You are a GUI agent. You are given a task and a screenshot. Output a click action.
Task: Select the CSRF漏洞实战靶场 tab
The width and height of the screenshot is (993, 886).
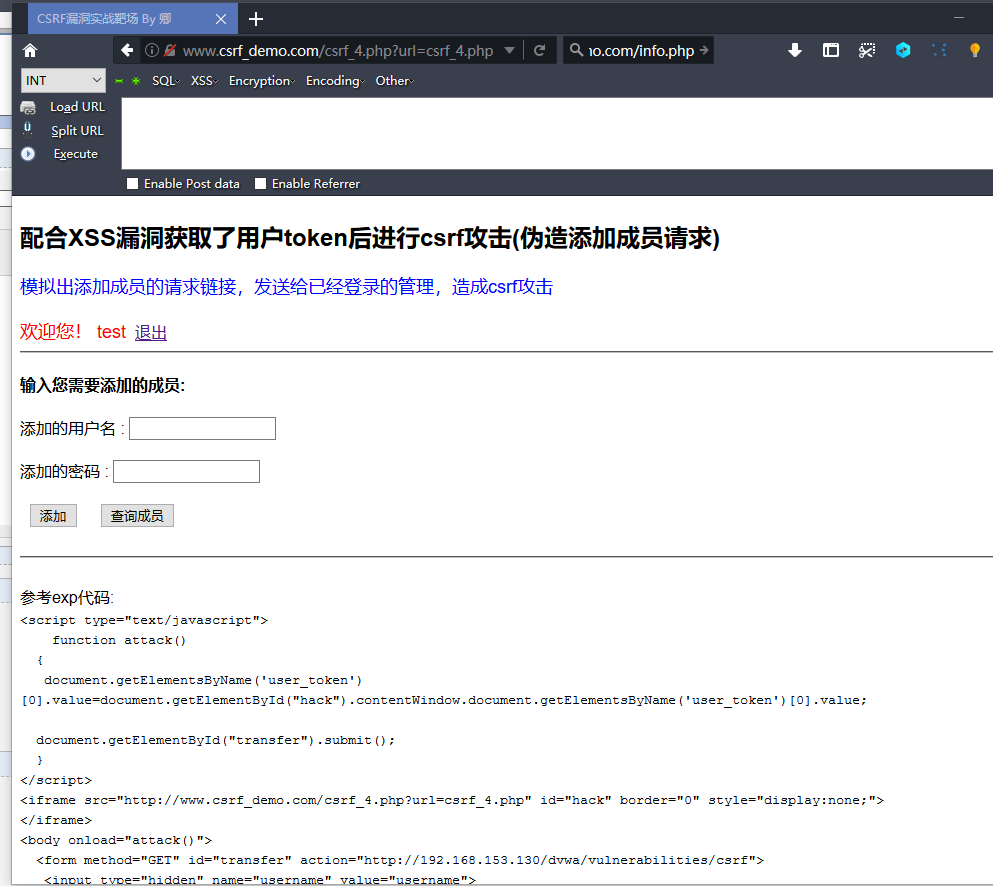tap(120, 18)
